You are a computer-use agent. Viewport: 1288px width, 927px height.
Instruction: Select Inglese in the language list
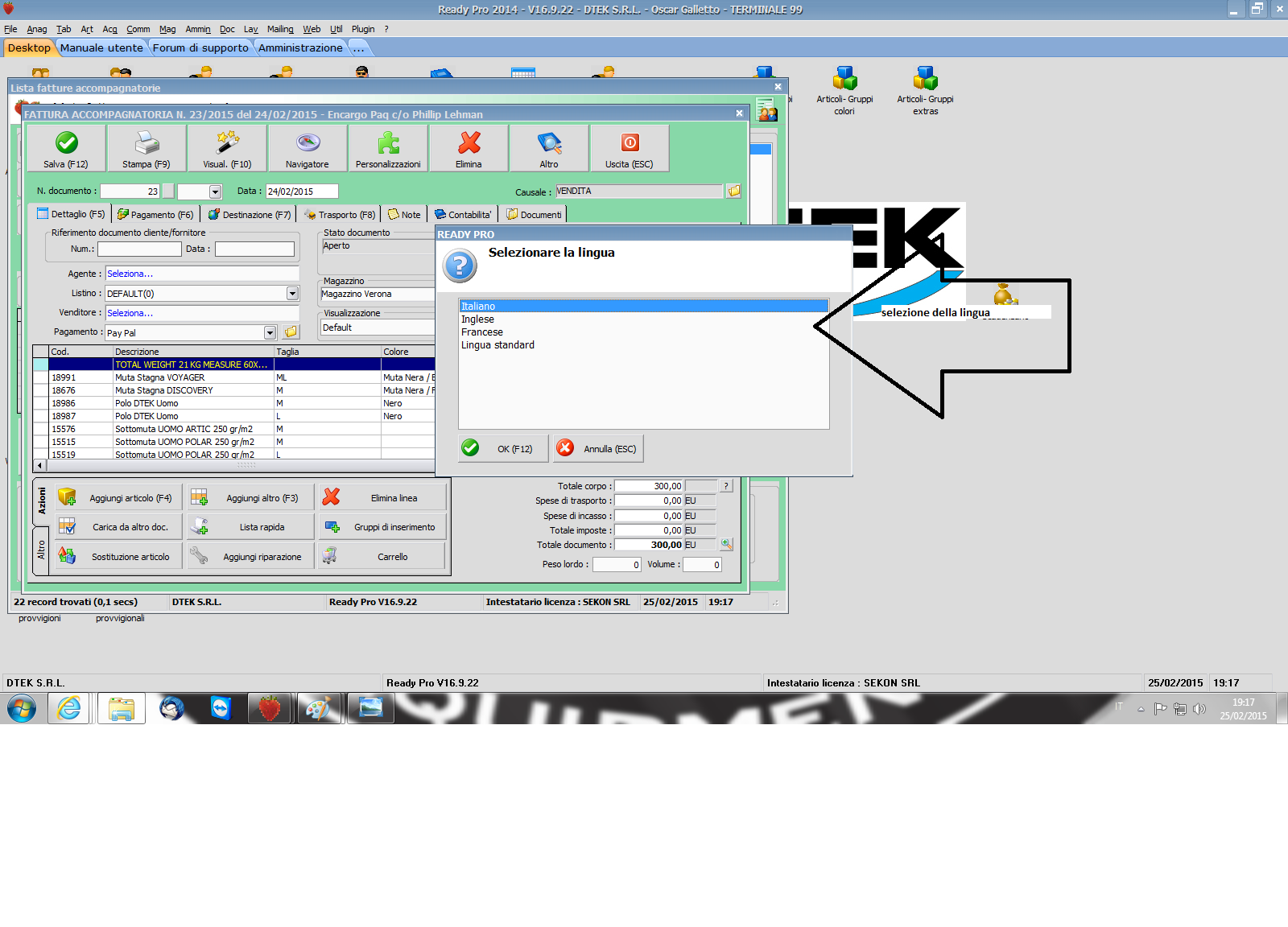click(x=643, y=319)
